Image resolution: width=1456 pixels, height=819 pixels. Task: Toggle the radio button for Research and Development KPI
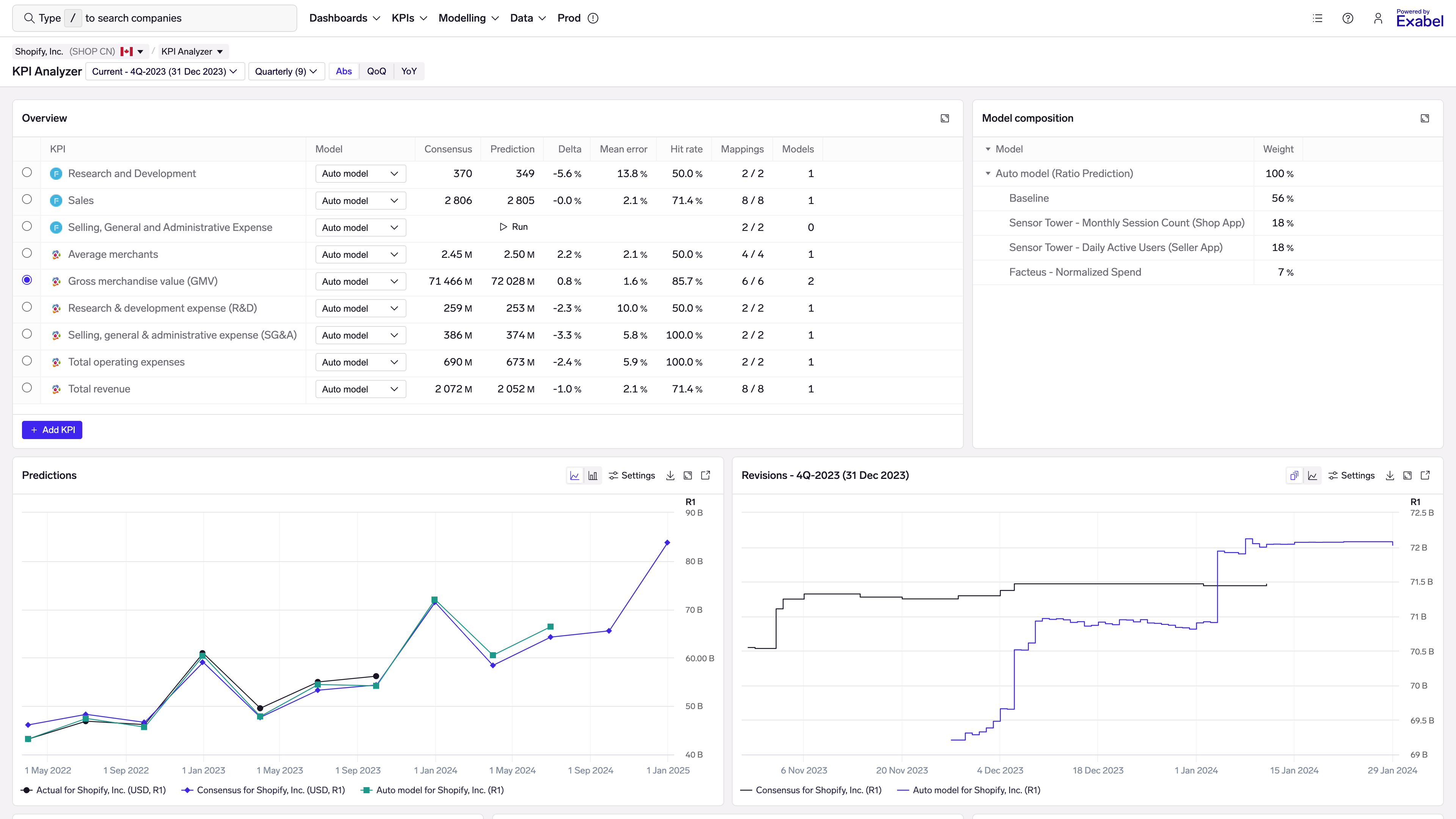point(27,172)
